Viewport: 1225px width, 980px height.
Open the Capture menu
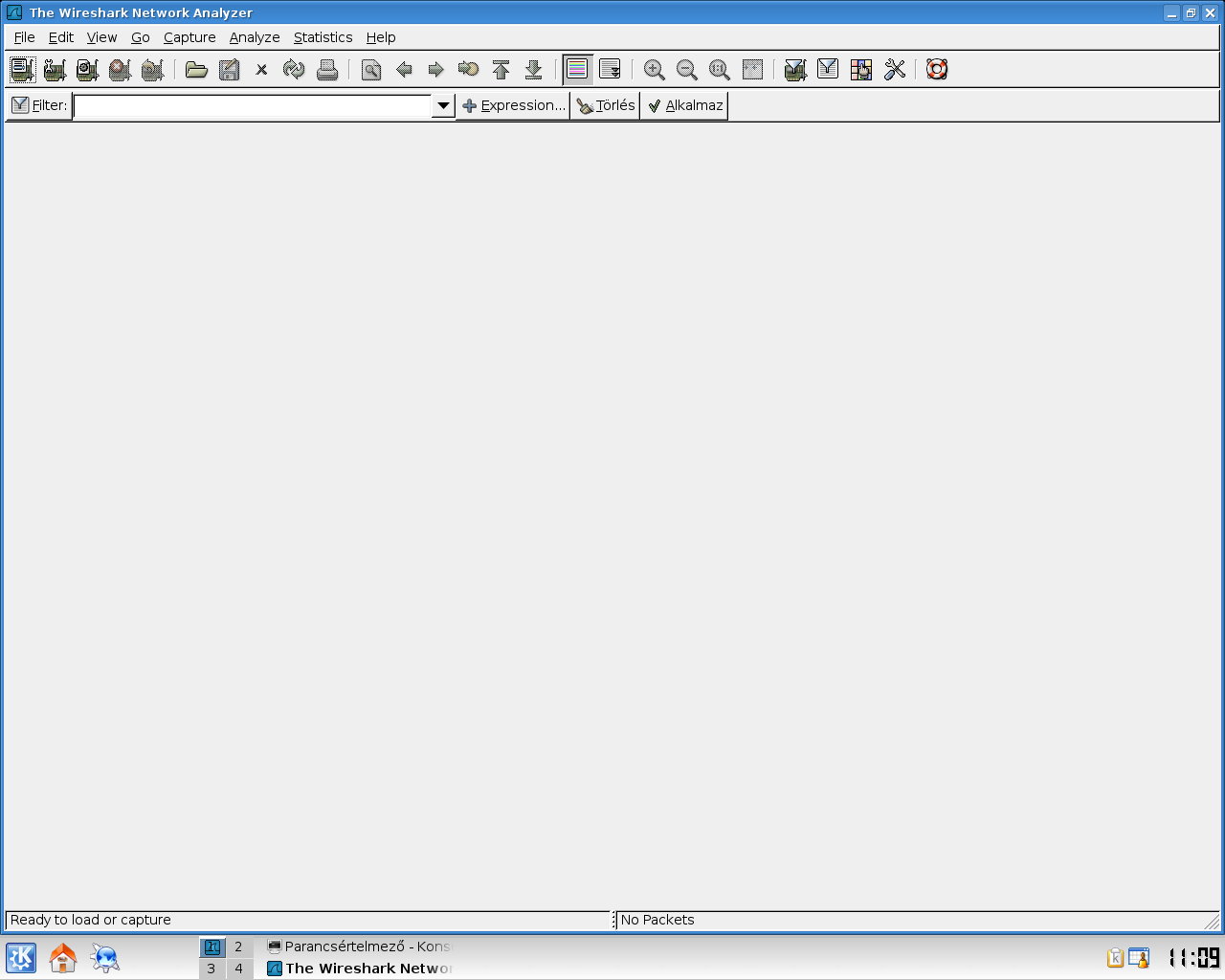coord(189,37)
